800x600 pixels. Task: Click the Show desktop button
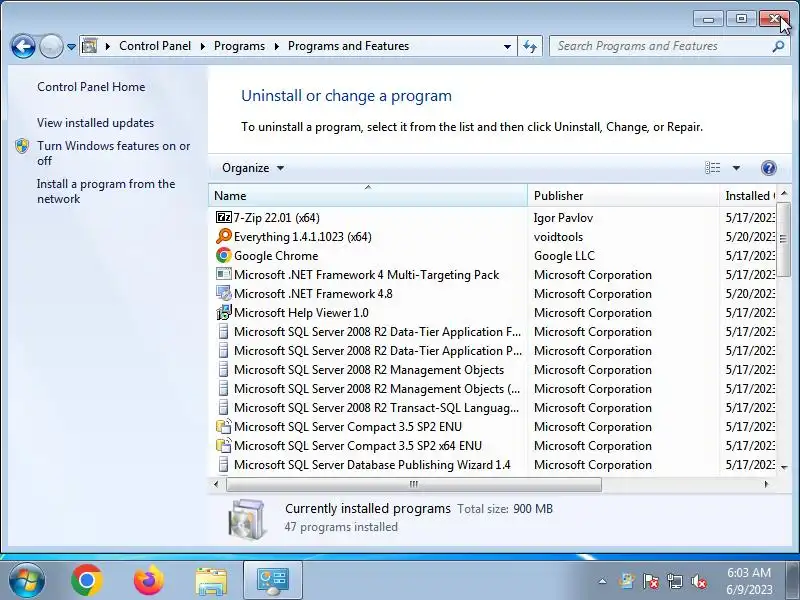coord(794,581)
